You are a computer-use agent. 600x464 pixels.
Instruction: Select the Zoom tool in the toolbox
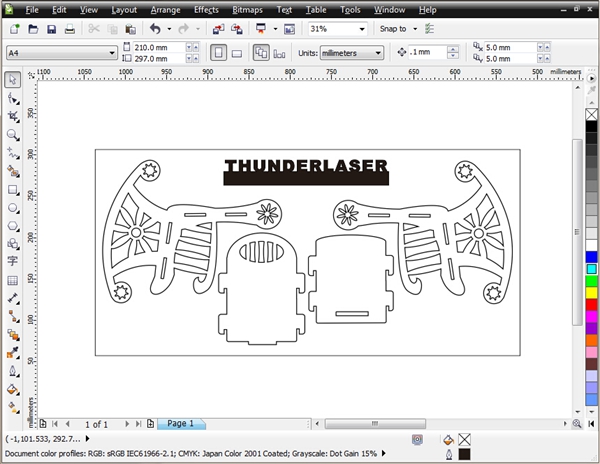tap(13, 134)
